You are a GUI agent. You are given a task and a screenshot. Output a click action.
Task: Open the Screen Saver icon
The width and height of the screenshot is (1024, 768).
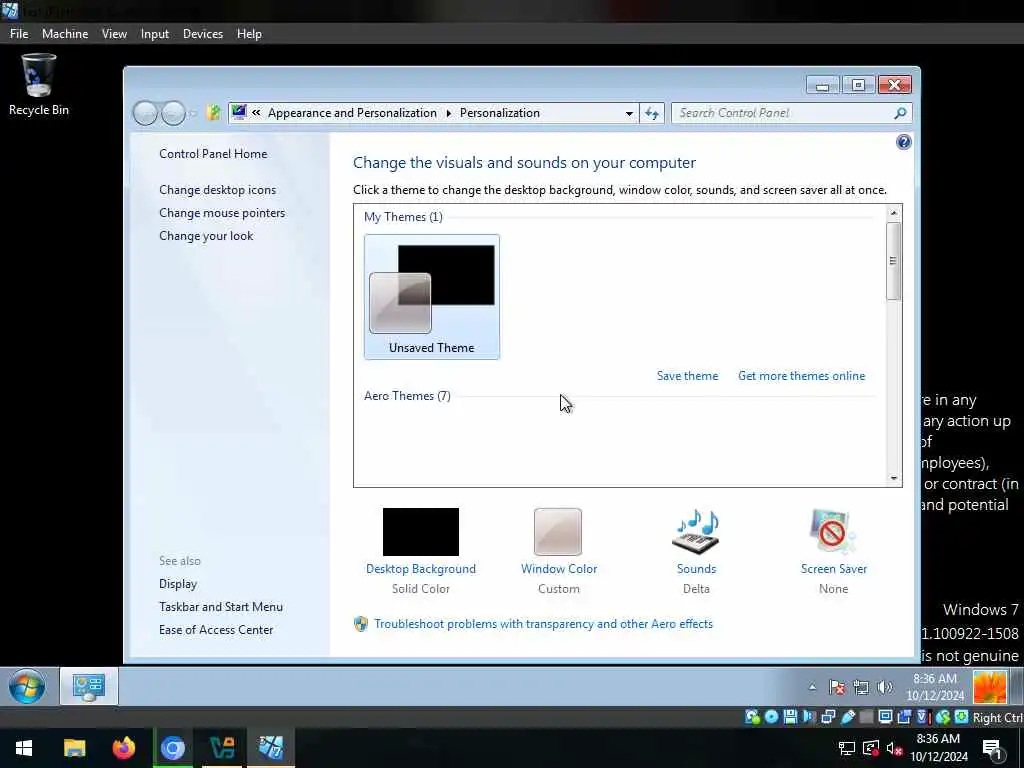coord(833,532)
